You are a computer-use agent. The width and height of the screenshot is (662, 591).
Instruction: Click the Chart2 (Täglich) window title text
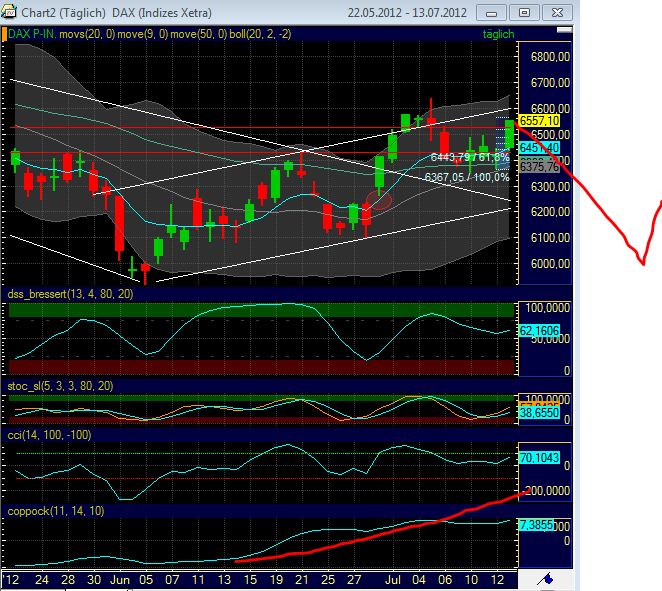[63, 13]
